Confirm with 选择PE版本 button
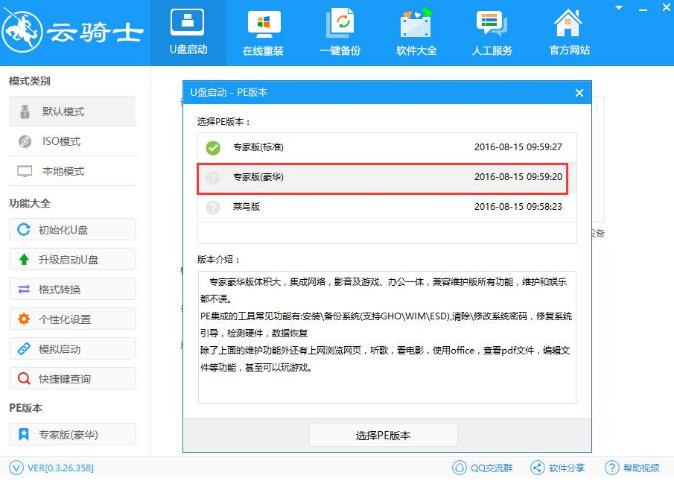Image resolution: width=674 pixels, height=485 pixels. 383,435
